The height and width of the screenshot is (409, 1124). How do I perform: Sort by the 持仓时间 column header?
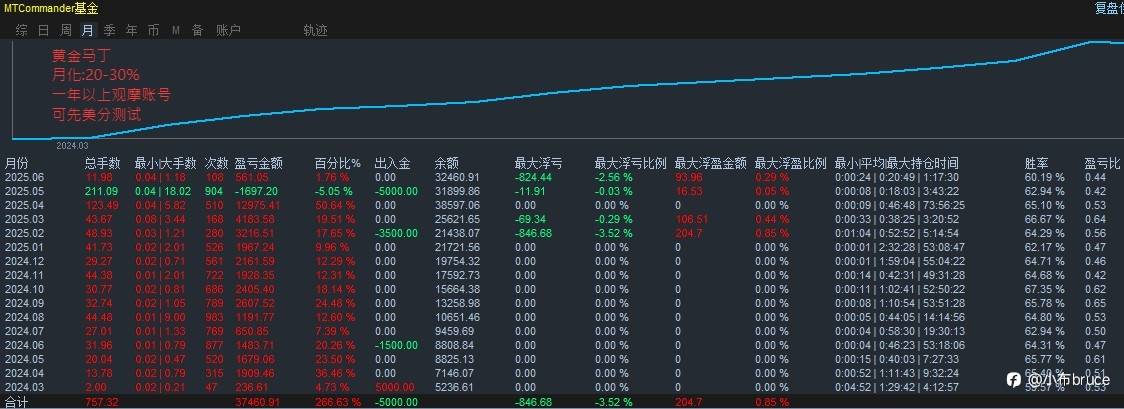tap(896, 163)
